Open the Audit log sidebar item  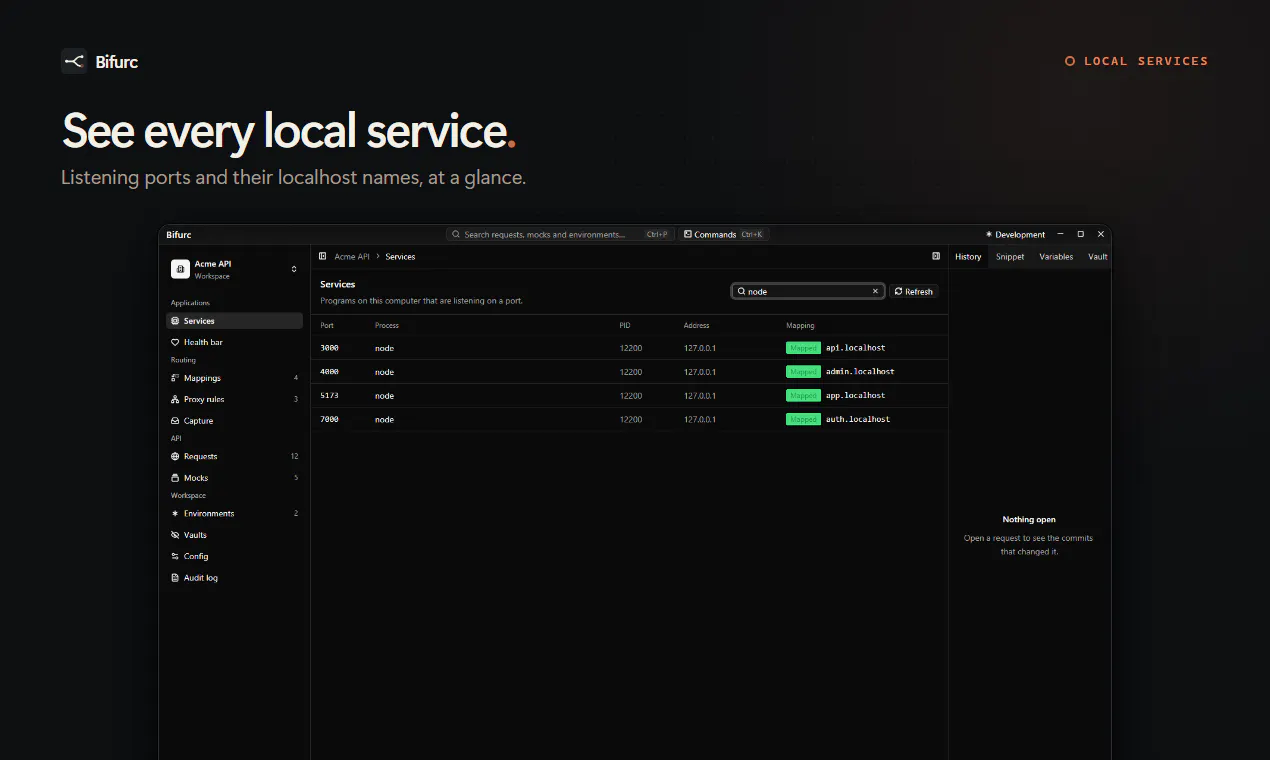[x=234, y=578]
